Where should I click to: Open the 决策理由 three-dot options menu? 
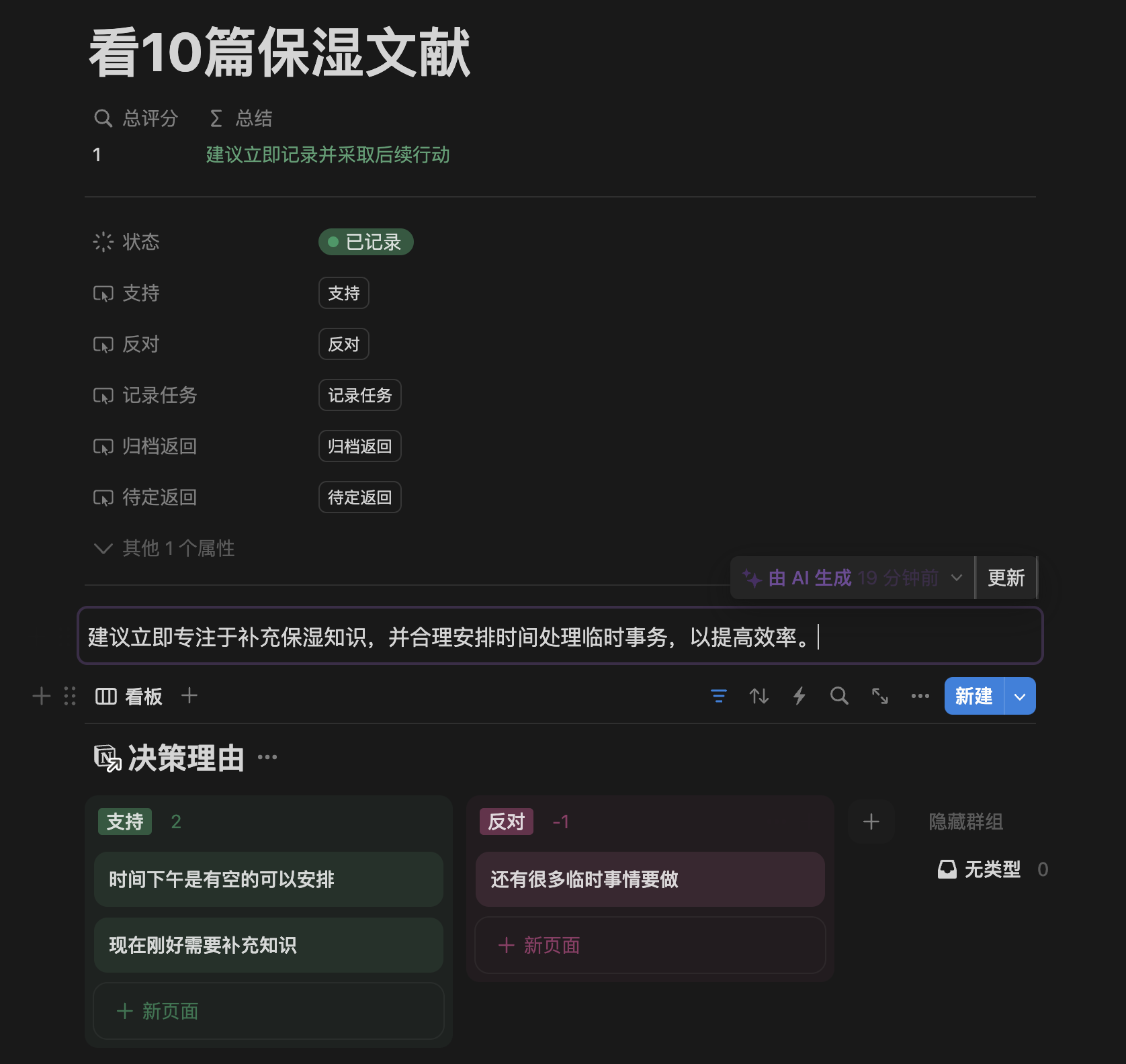click(267, 758)
